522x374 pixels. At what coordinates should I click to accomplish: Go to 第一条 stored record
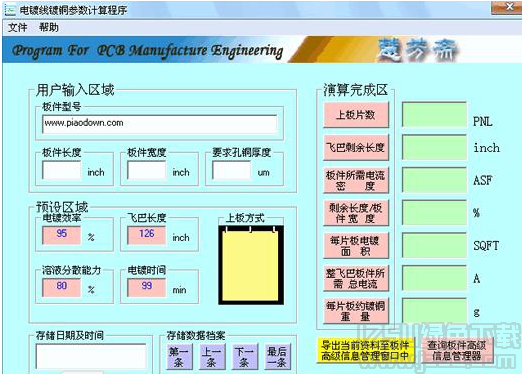click(x=179, y=356)
